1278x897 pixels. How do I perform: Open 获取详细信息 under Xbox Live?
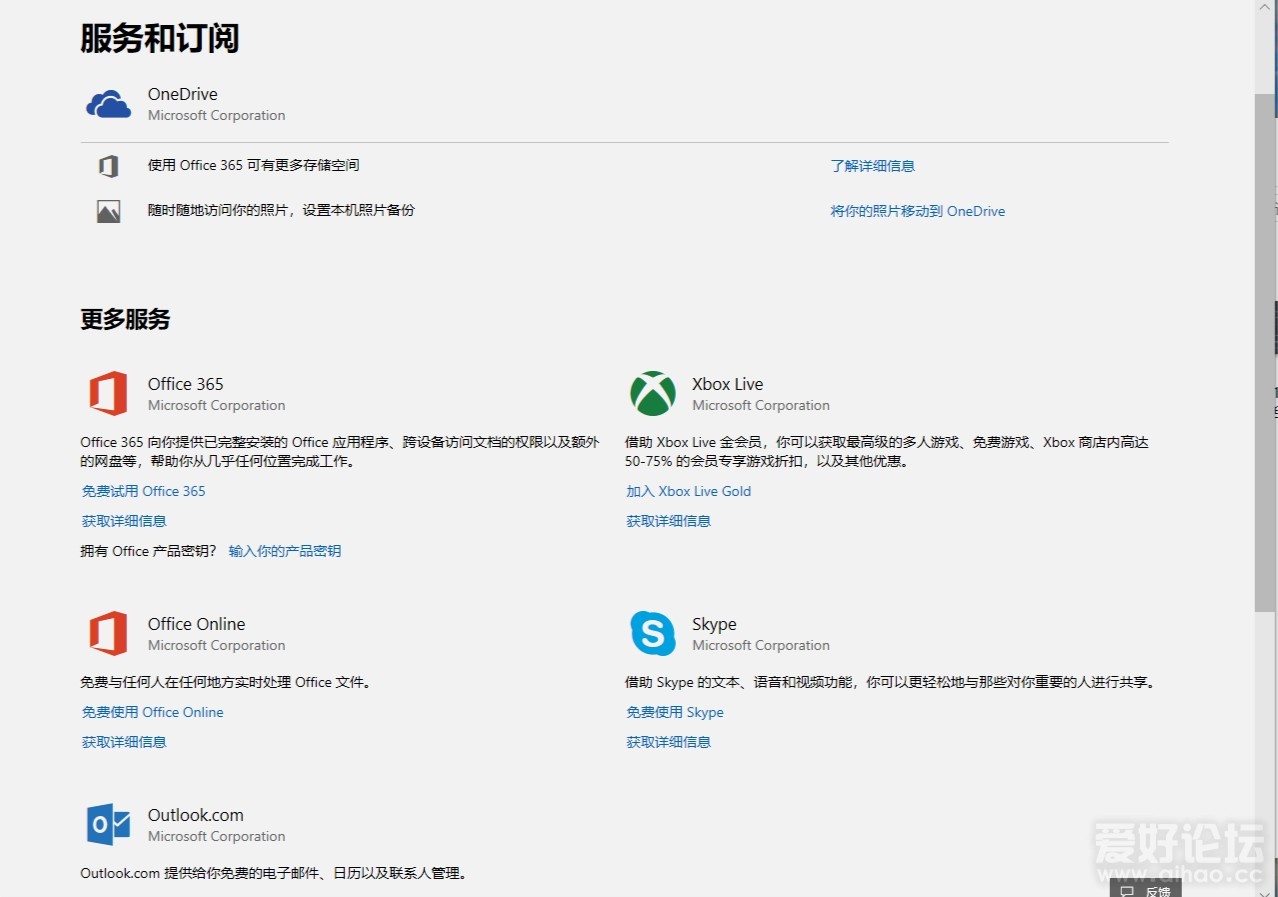coord(668,521)
